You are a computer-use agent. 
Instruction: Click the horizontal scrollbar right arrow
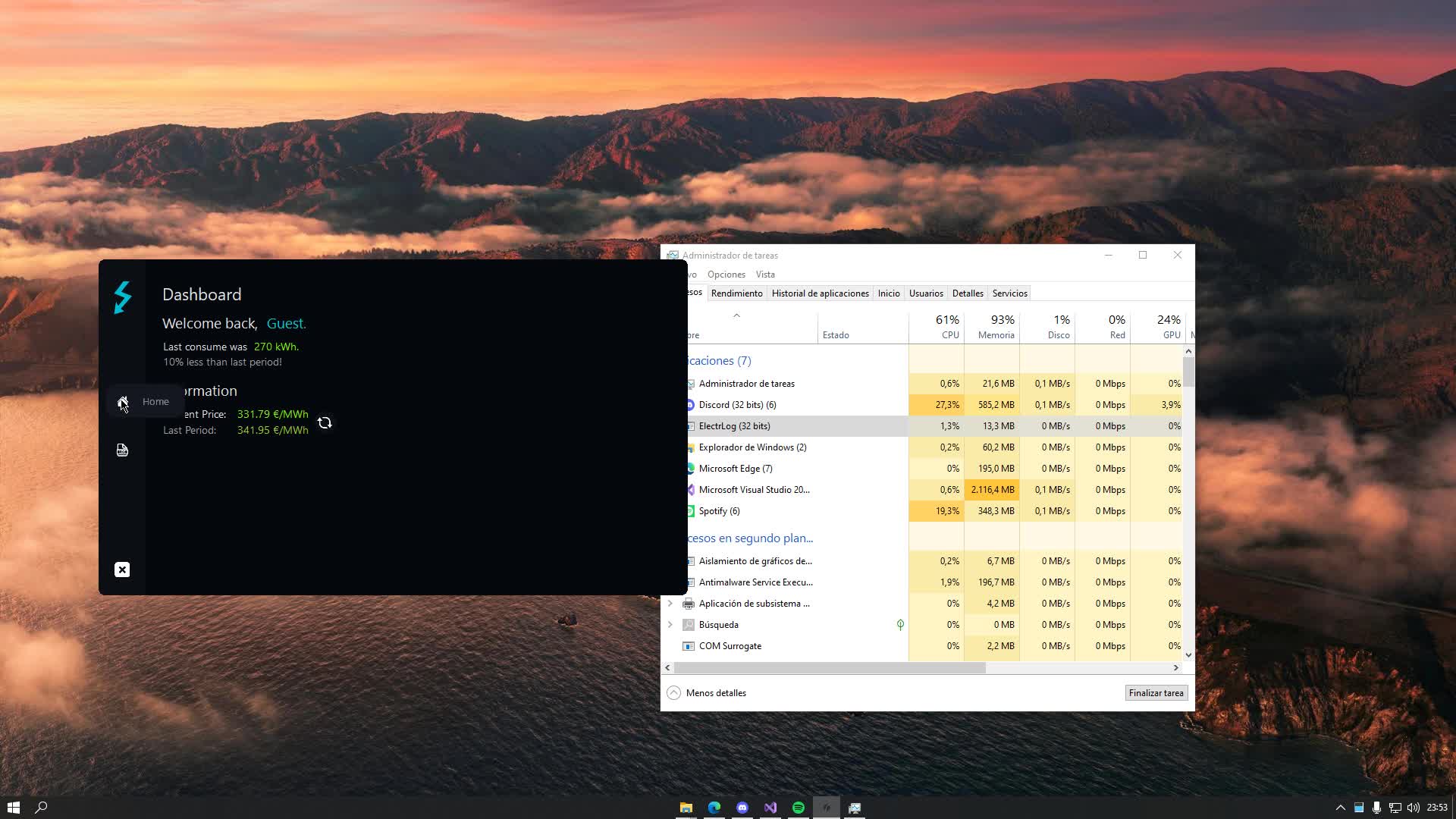coord(1176,667)
